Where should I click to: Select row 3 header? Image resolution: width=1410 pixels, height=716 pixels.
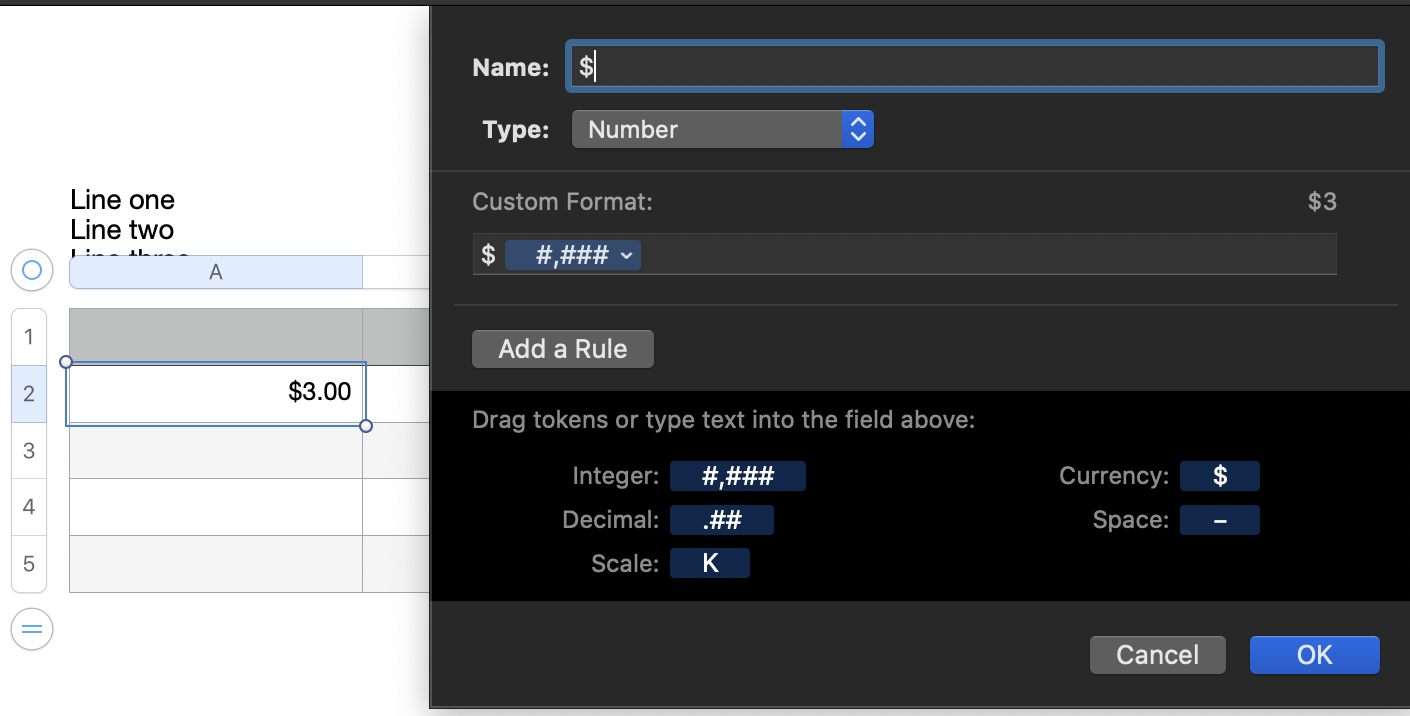pyautogui.click(x=29, y=451)
